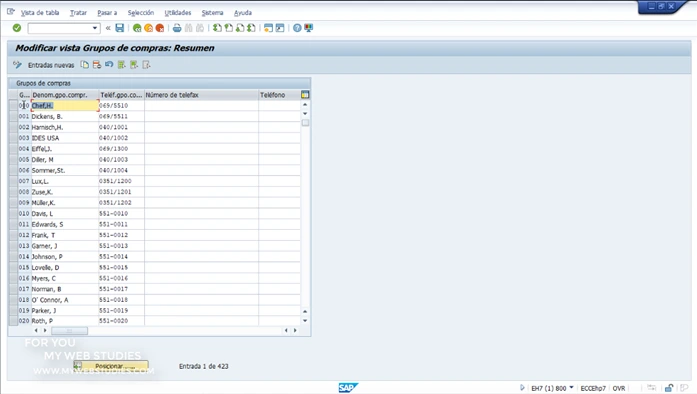Mark row selector for 020 Roth, P
This screenshot has width=697, height=394.
(13, 321)
